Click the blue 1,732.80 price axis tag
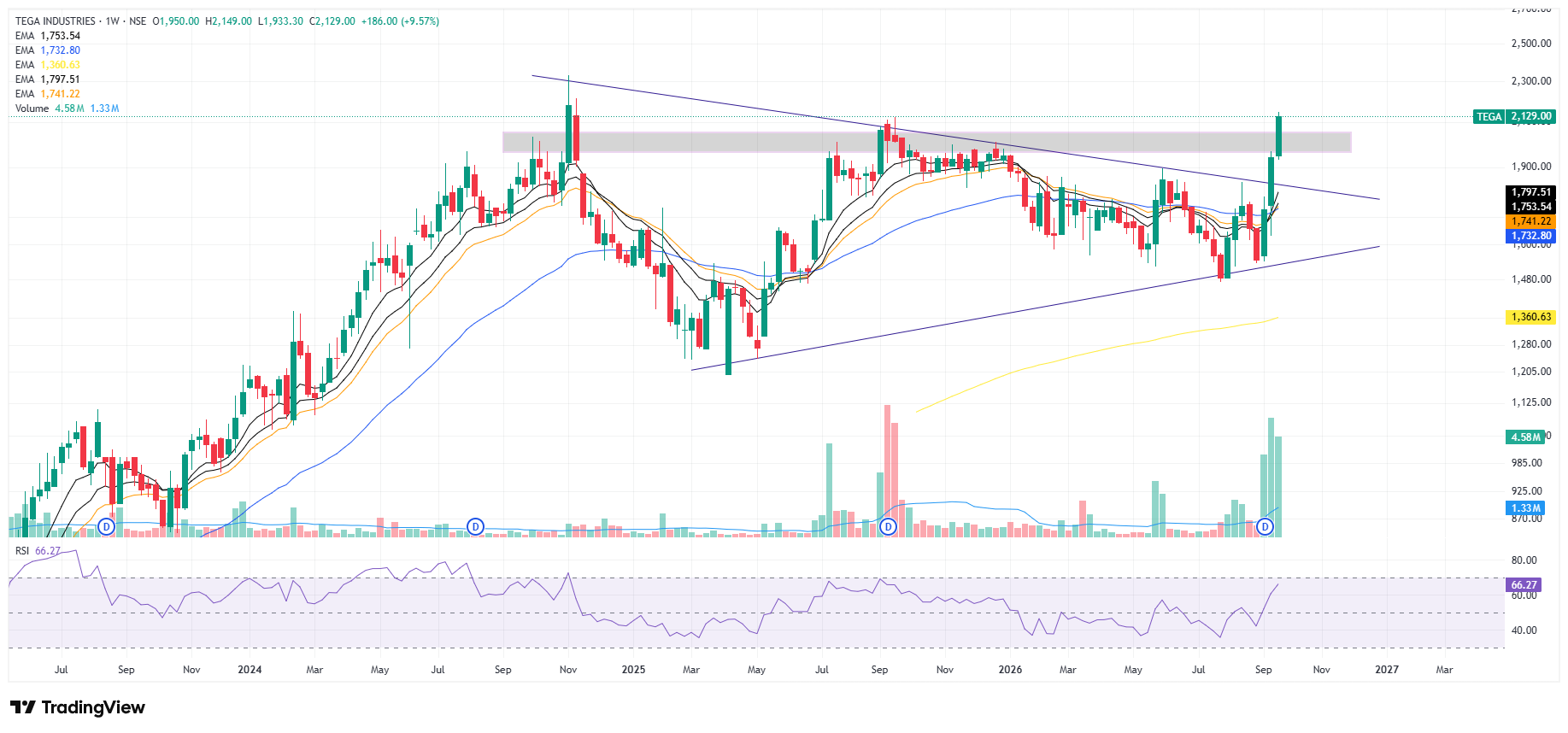The height and width of the screenshot is (733, 1568). coord(1530,236)
